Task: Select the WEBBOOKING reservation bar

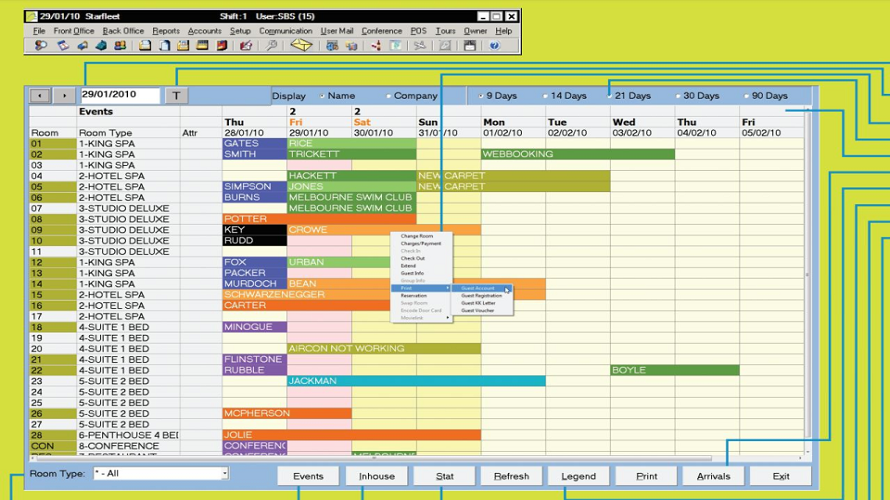Action: (x=578, y=154)
